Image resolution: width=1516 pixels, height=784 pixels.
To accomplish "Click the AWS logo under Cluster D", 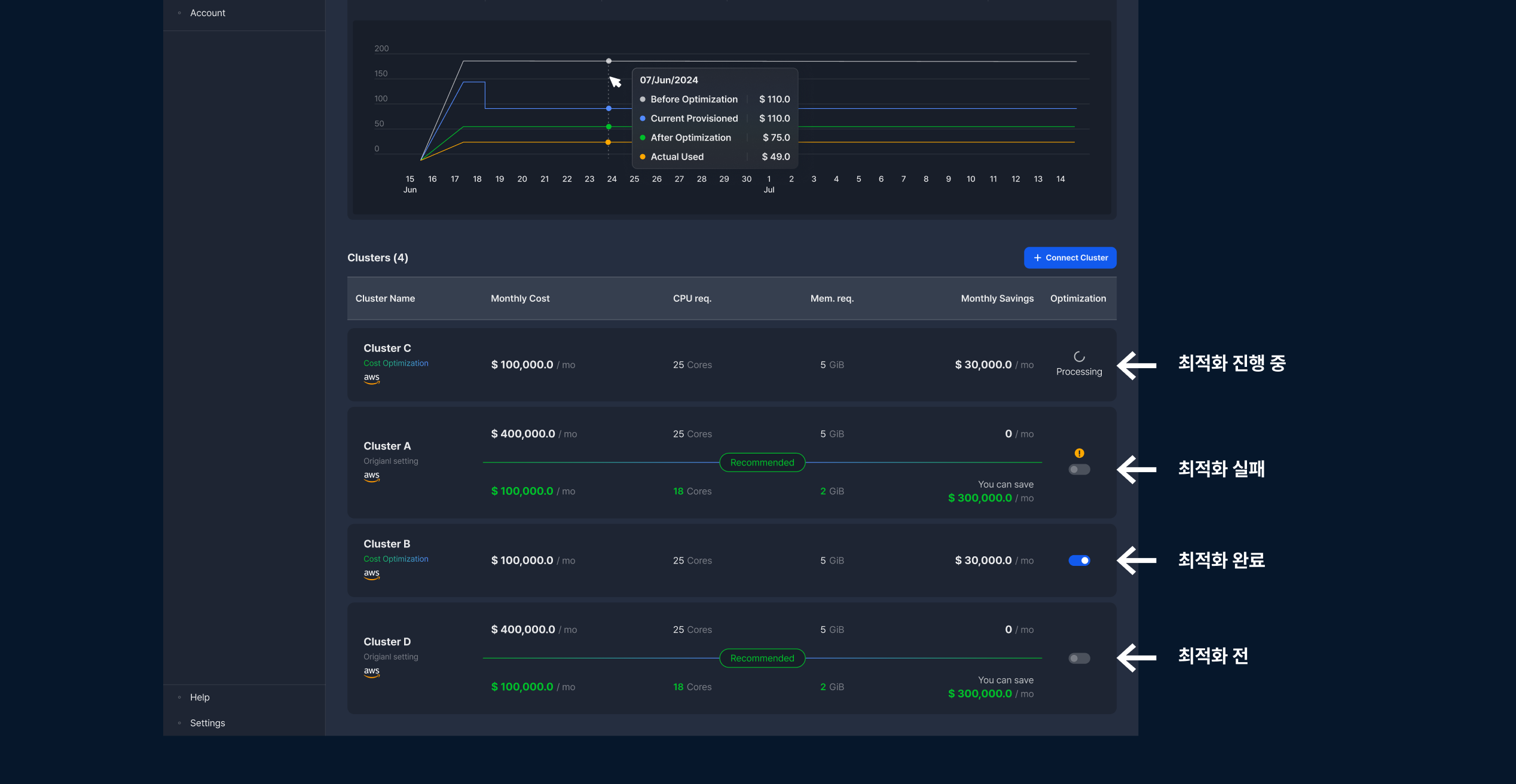I will coord(371,672).
